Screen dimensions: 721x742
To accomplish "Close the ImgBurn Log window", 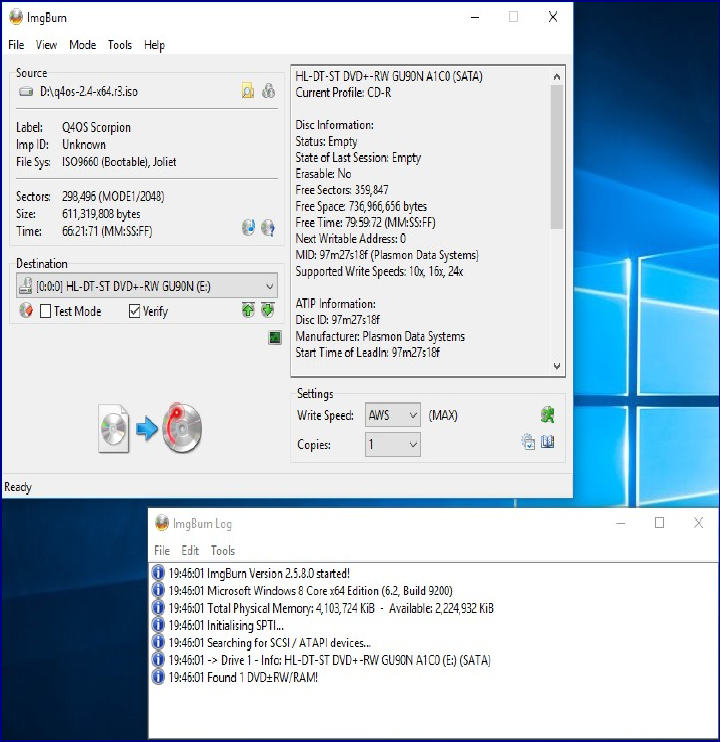I will 698,522.
